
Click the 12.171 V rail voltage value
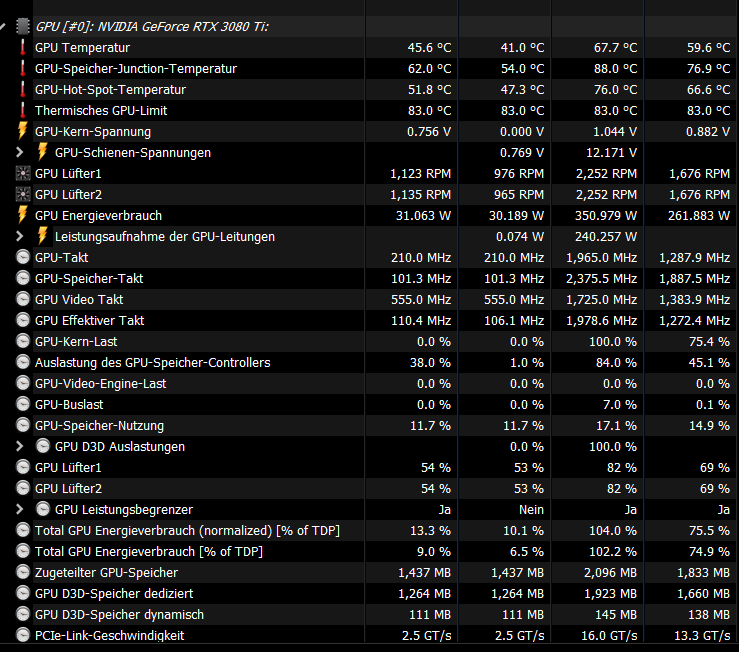tap(611, 153)
